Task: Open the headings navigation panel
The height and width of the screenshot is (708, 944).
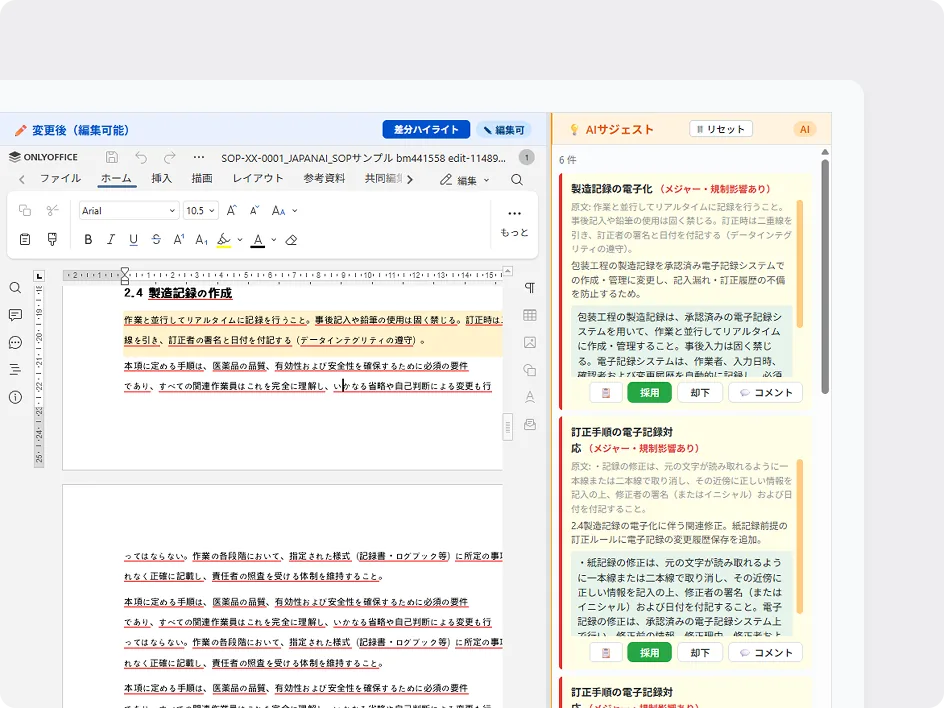Action: click(x=16, y=370)
